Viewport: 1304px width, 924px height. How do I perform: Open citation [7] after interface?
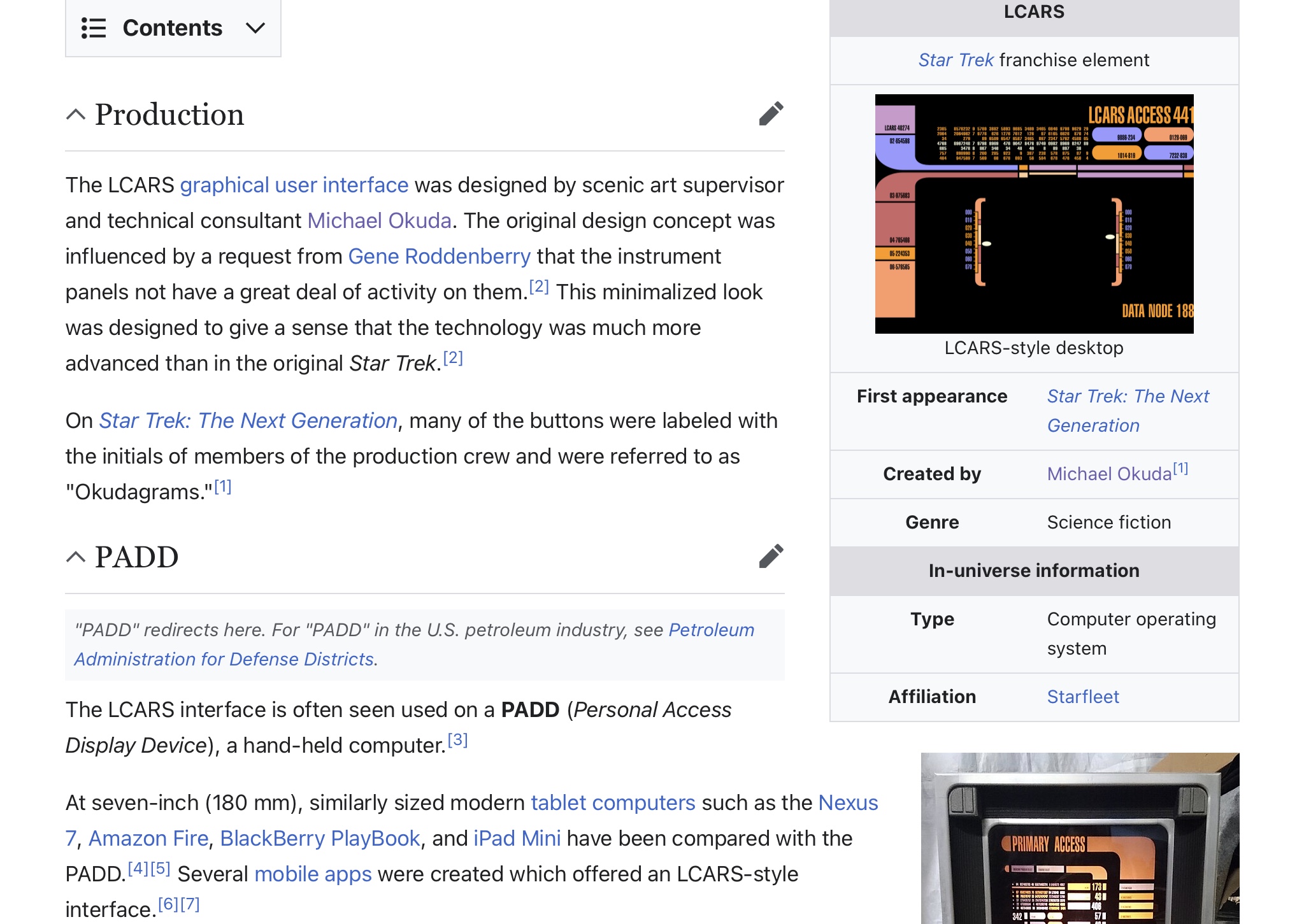(x=190, y=904)
